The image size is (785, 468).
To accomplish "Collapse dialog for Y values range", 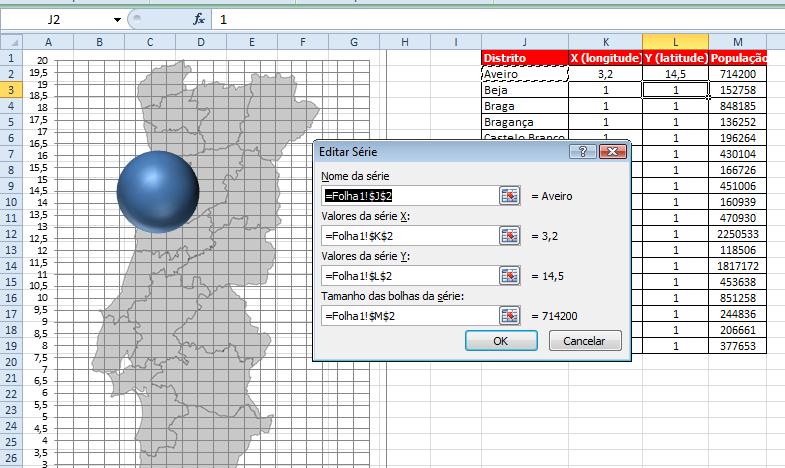I will pos(510,276).
